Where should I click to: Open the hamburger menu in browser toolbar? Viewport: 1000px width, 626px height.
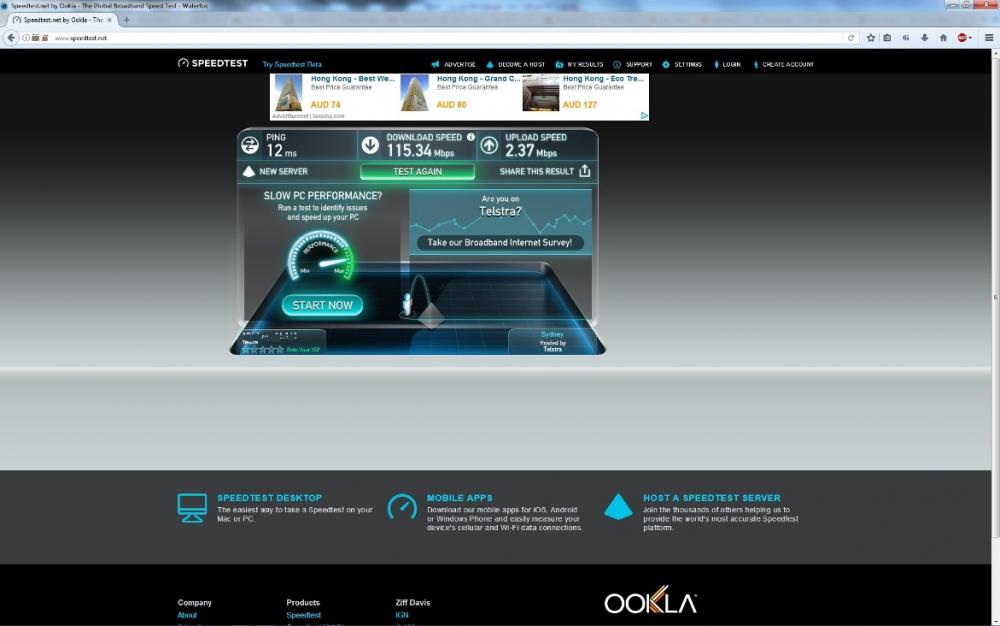989,38
